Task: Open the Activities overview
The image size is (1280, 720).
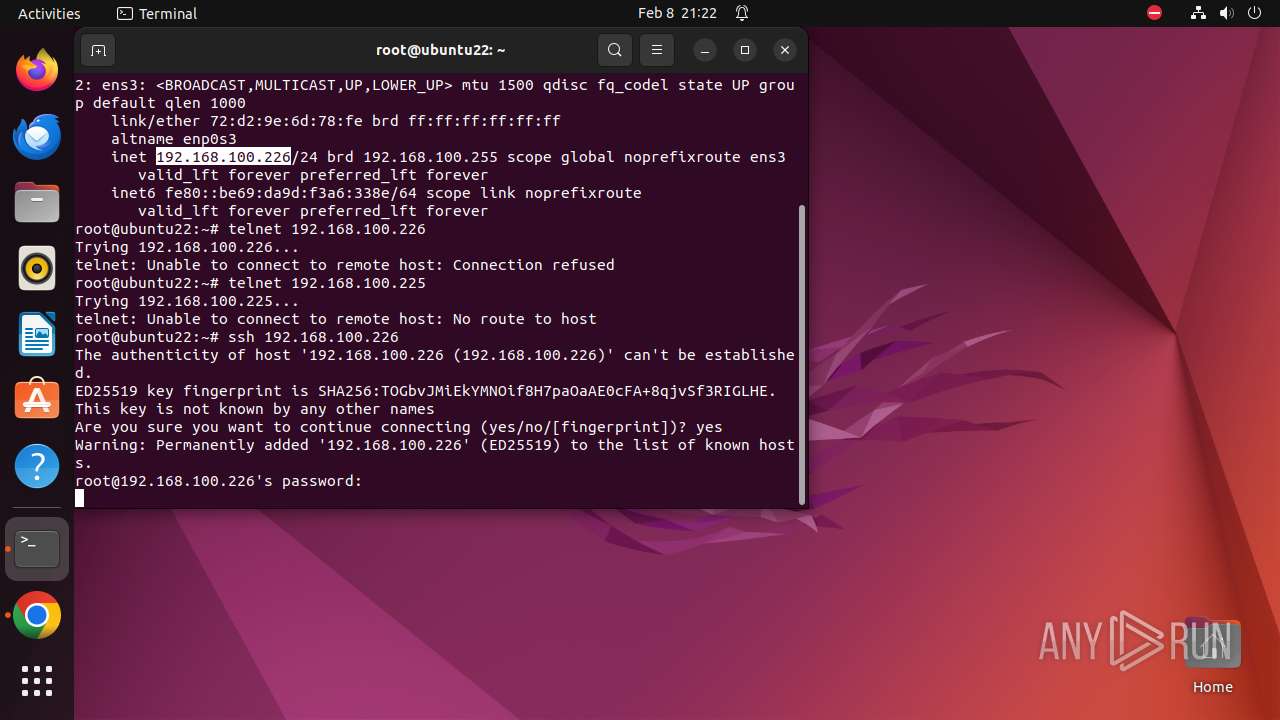Action: click(49, 13)
